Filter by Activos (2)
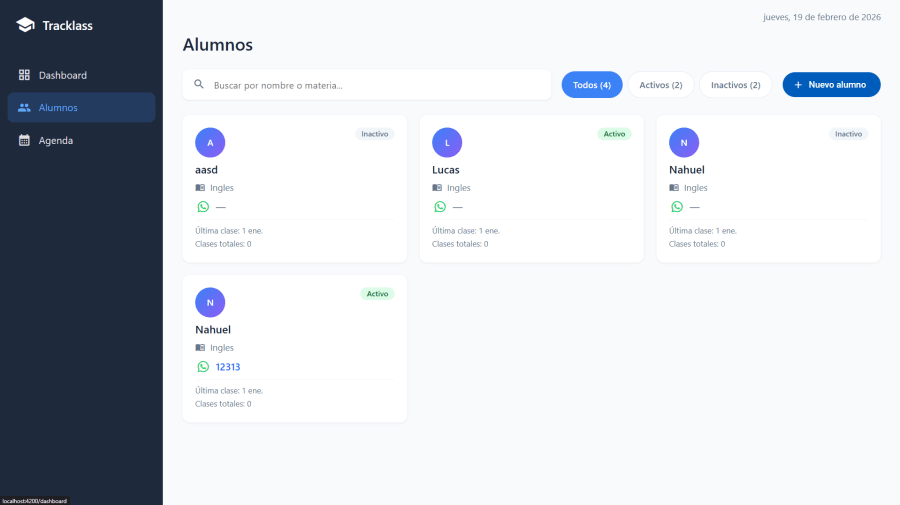Screen dimensions: 900x505 pyautogui.click(x=661, y=85)
